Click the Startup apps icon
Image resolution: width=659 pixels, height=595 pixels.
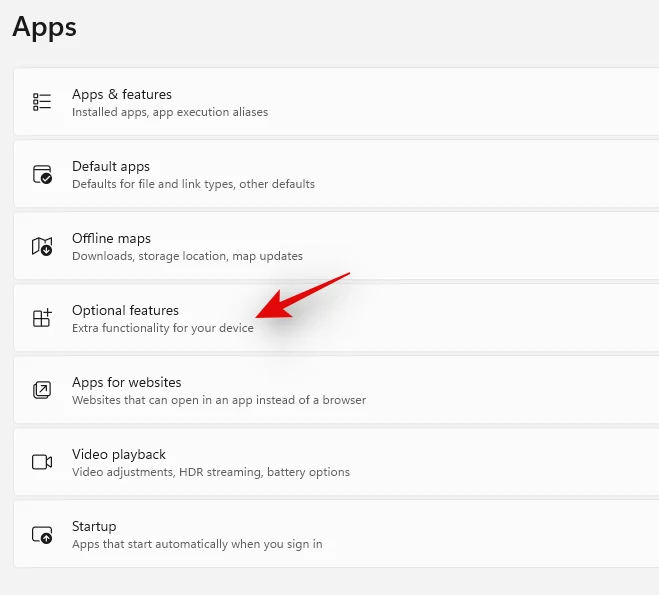42,534
